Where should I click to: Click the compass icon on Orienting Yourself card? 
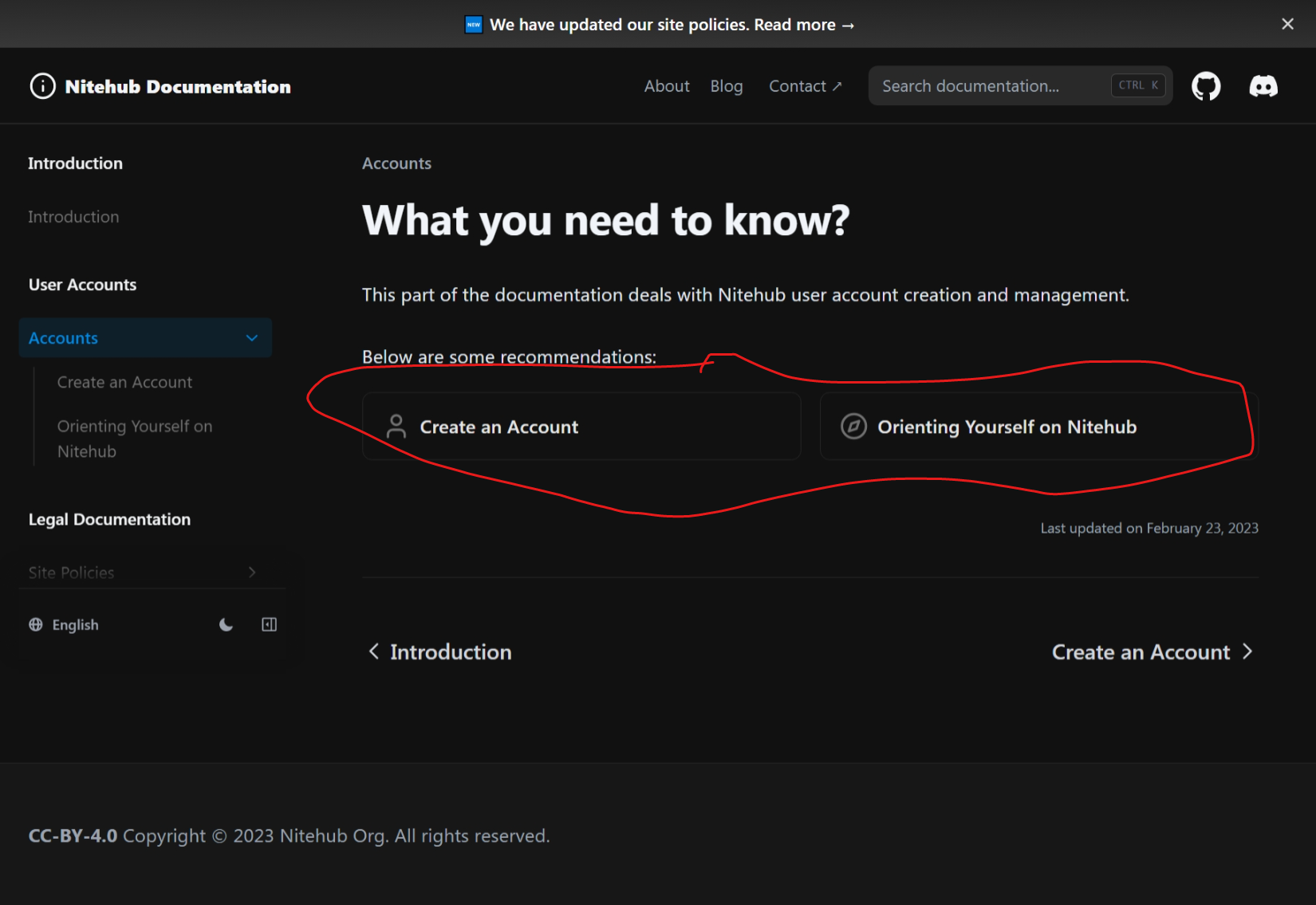click(x=853, y=427)
